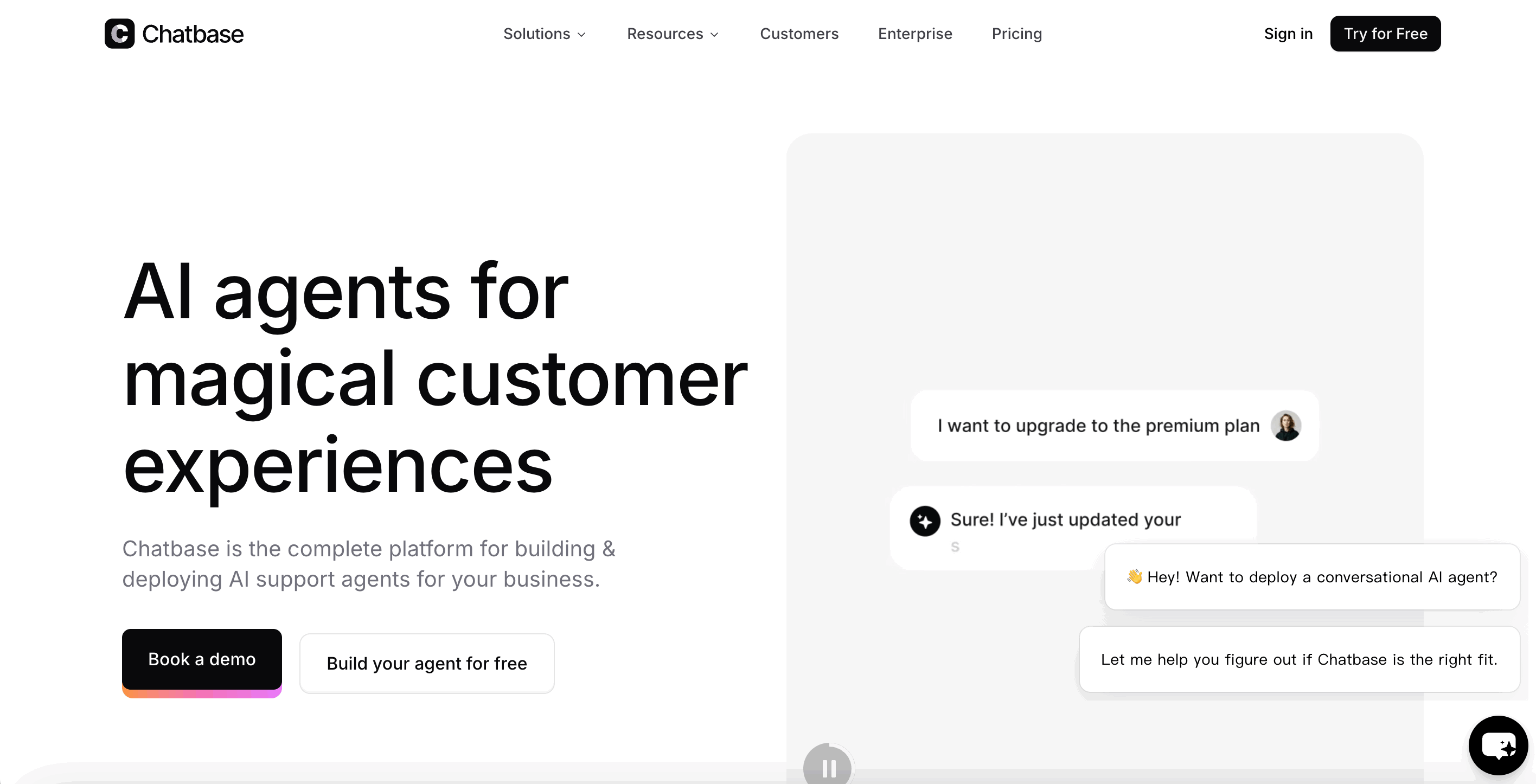Go to the Customers page

pyautogui.click(x=799, y=34)
